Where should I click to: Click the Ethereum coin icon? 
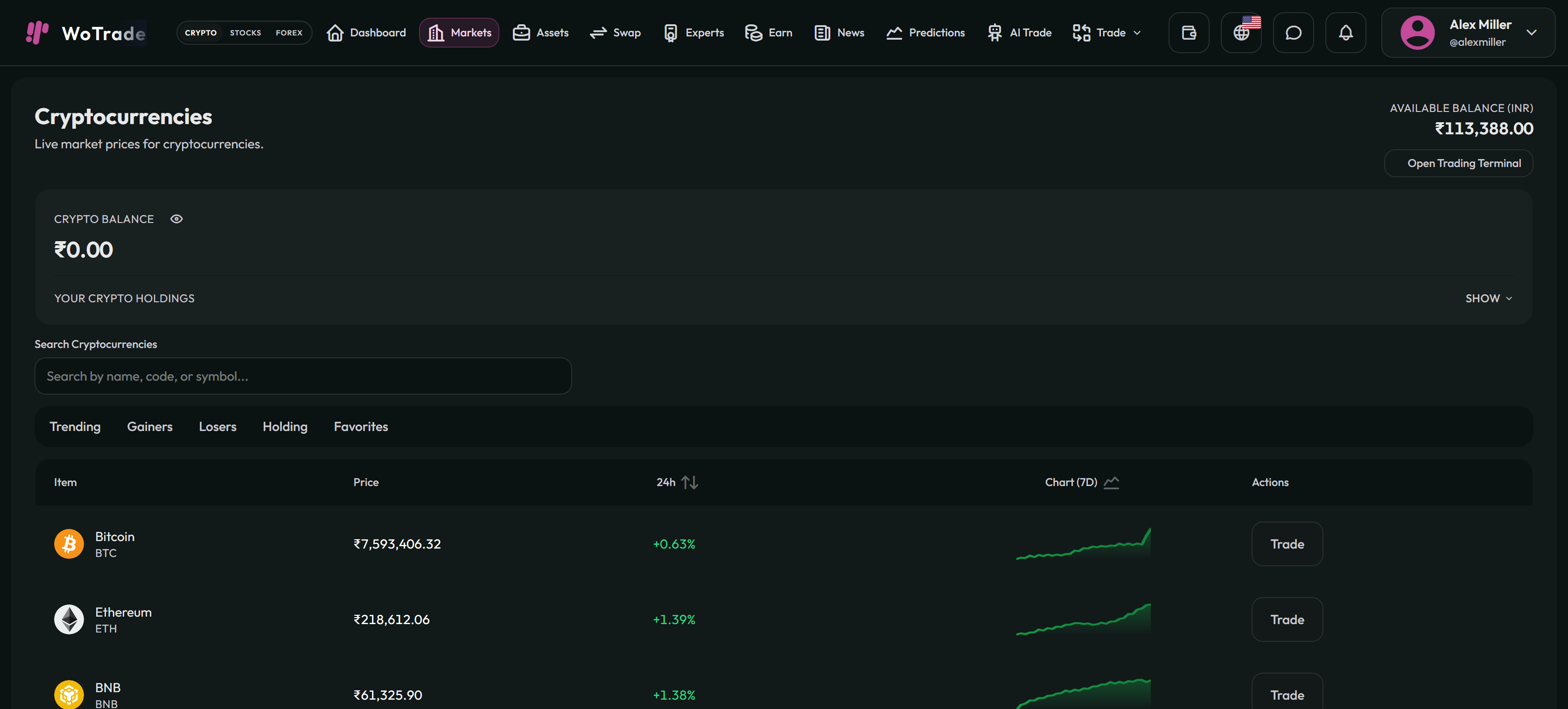click(69, 619)
